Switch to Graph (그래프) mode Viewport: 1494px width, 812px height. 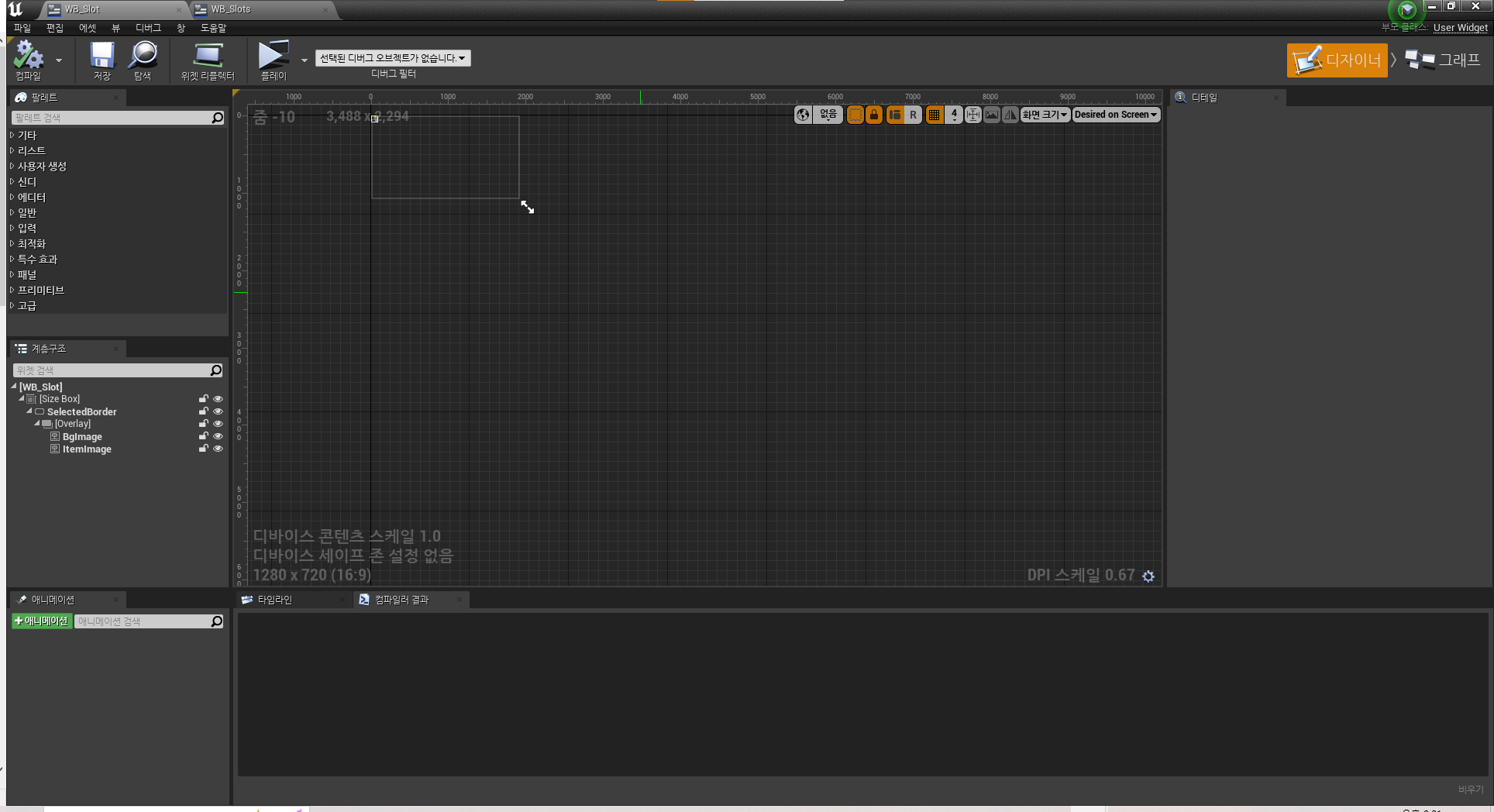(x=1442, y=60)
